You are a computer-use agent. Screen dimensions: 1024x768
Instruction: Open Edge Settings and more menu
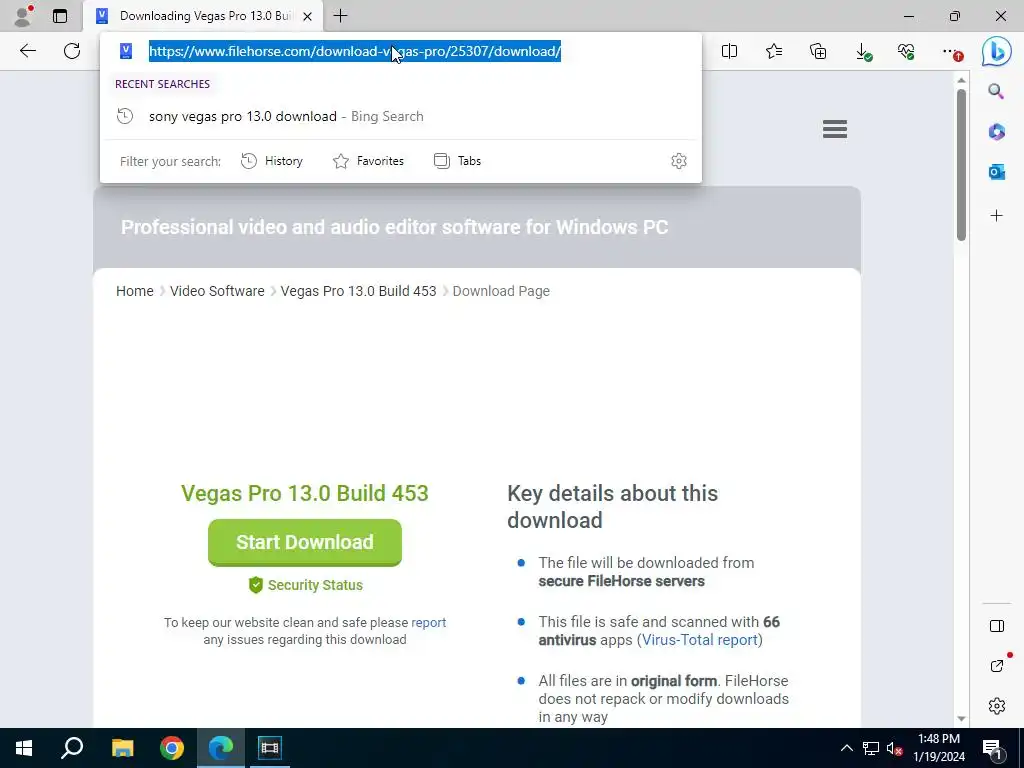pos(952,52)
